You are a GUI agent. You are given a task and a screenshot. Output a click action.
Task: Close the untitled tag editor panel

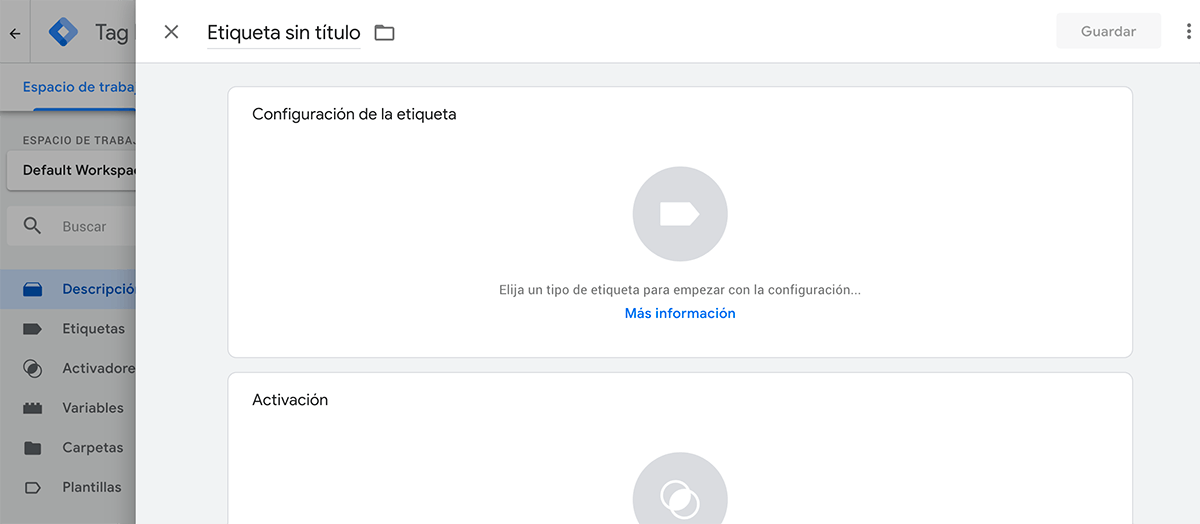171,32
